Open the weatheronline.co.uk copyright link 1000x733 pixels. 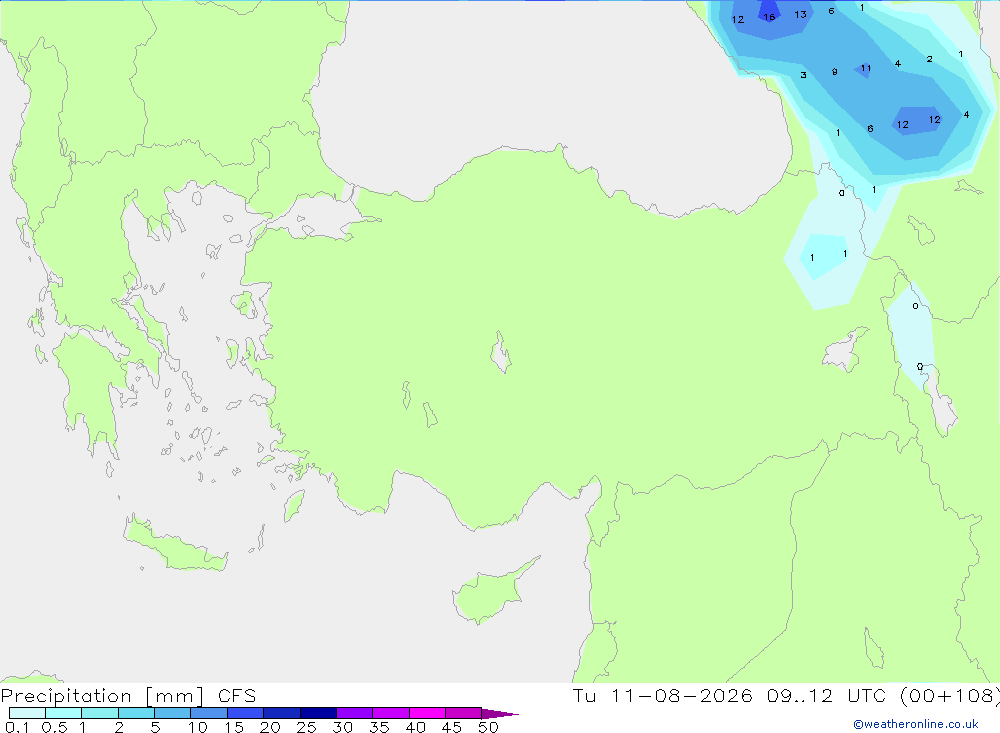point(916,724)
